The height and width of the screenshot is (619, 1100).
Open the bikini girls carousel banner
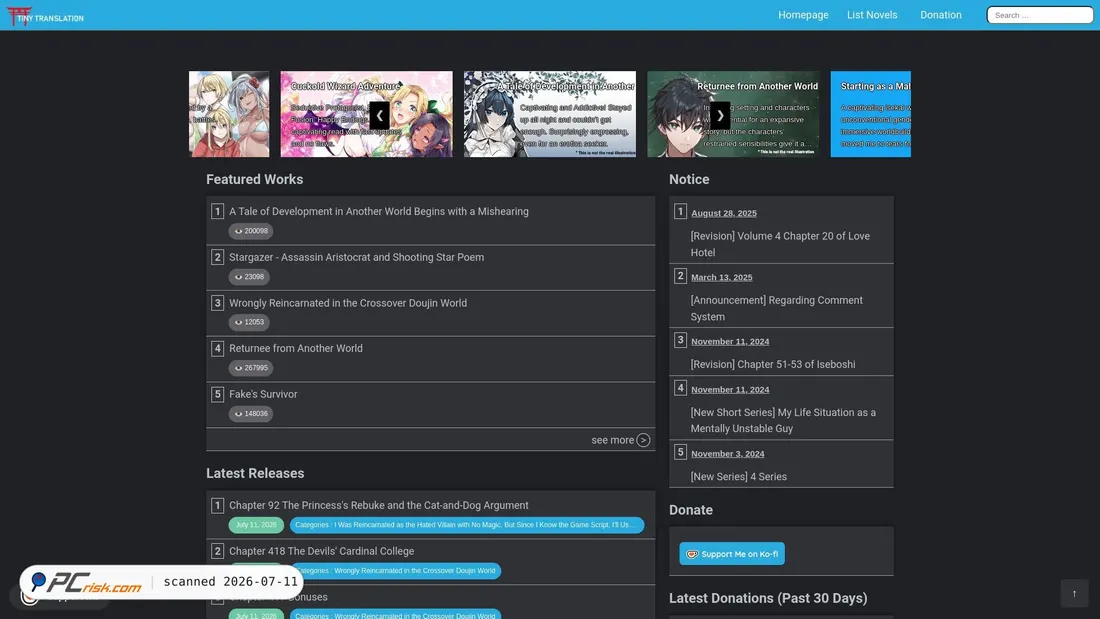pos(229,114)
